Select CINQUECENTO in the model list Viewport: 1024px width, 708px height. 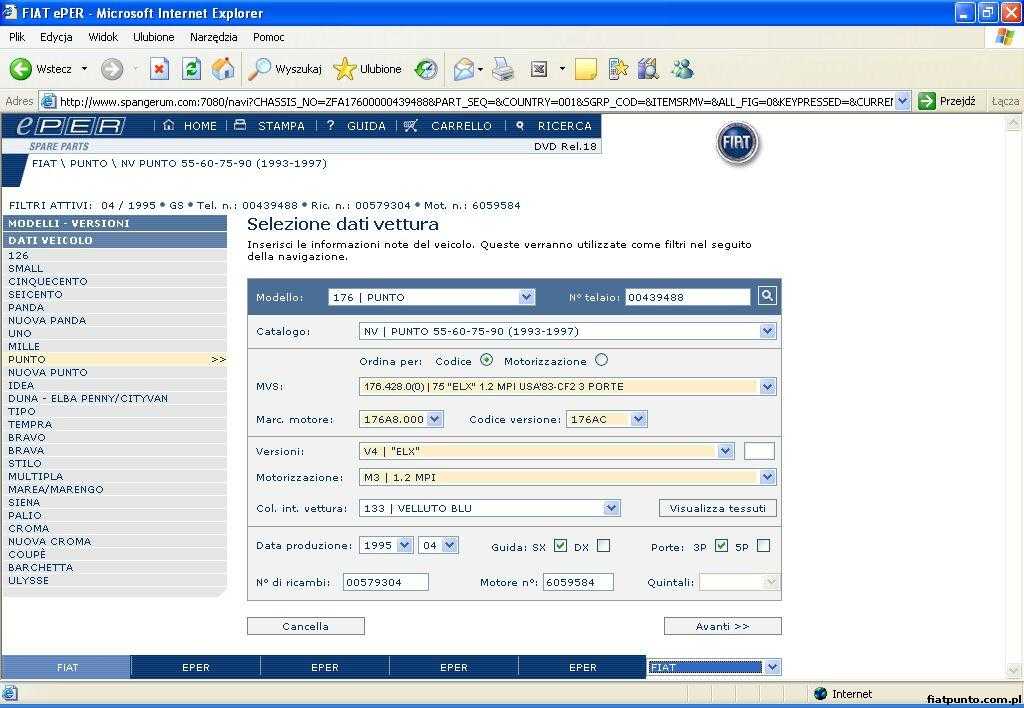[x=48, y=282]
